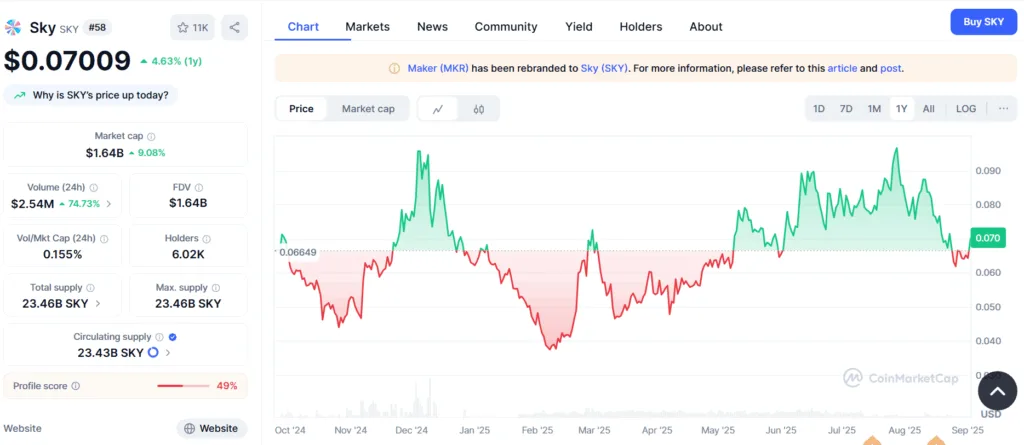Open the Maker (MKR) link

click(x=438, y=68)
